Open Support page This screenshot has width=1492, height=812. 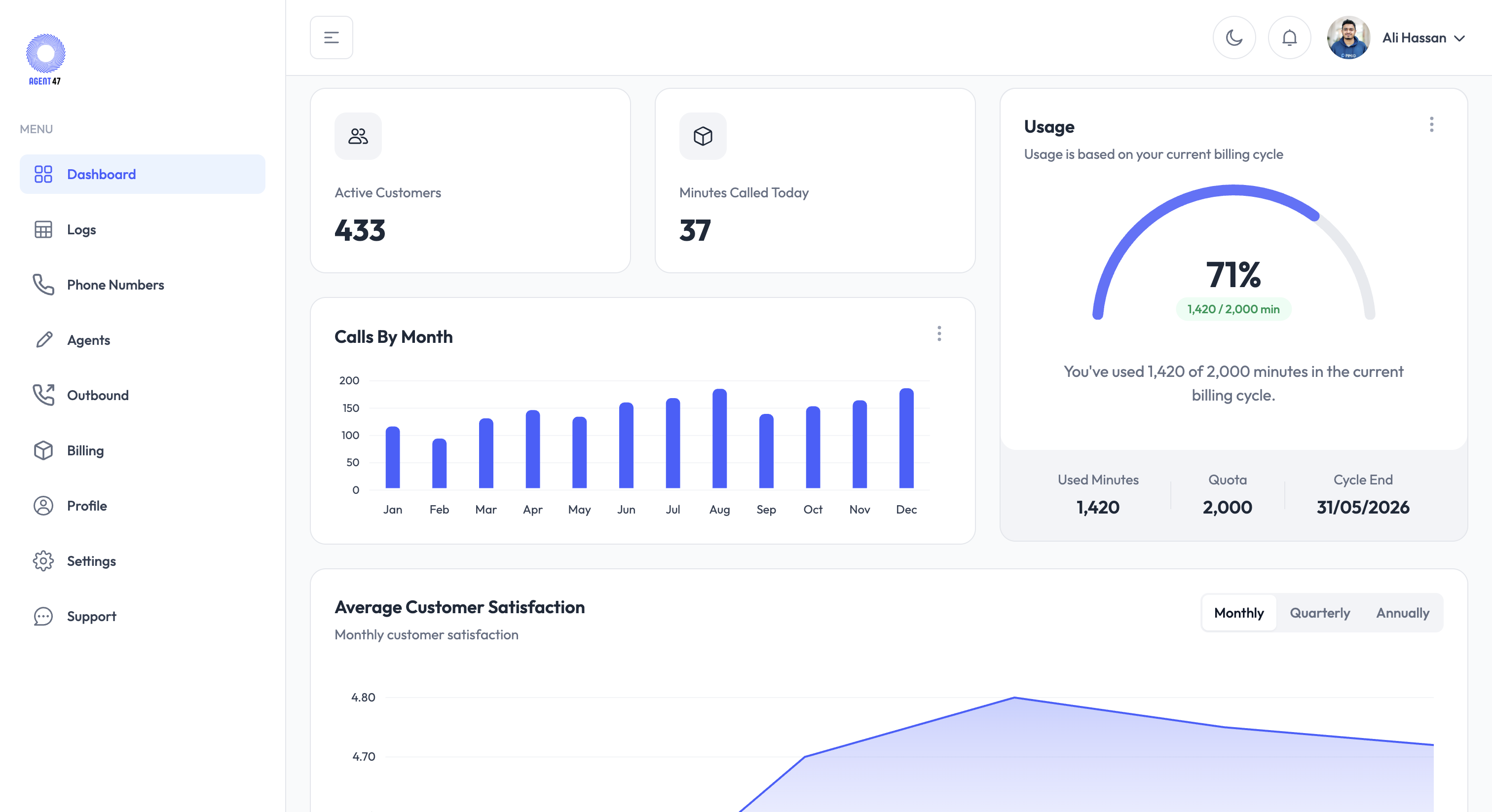click(143, 616)
